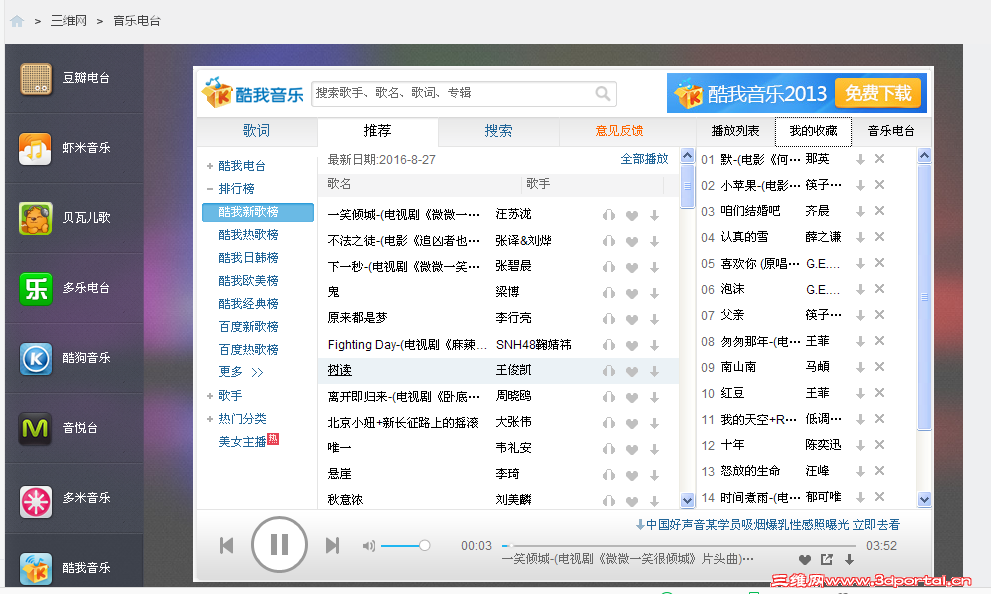Remove 十年 from the favorites list
This screenshot has width=991, height=594.
[x=879, y=445]
